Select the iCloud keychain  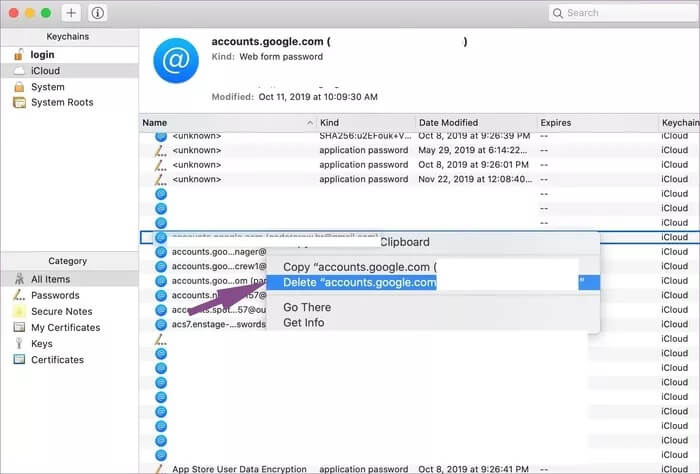point(70,71)
